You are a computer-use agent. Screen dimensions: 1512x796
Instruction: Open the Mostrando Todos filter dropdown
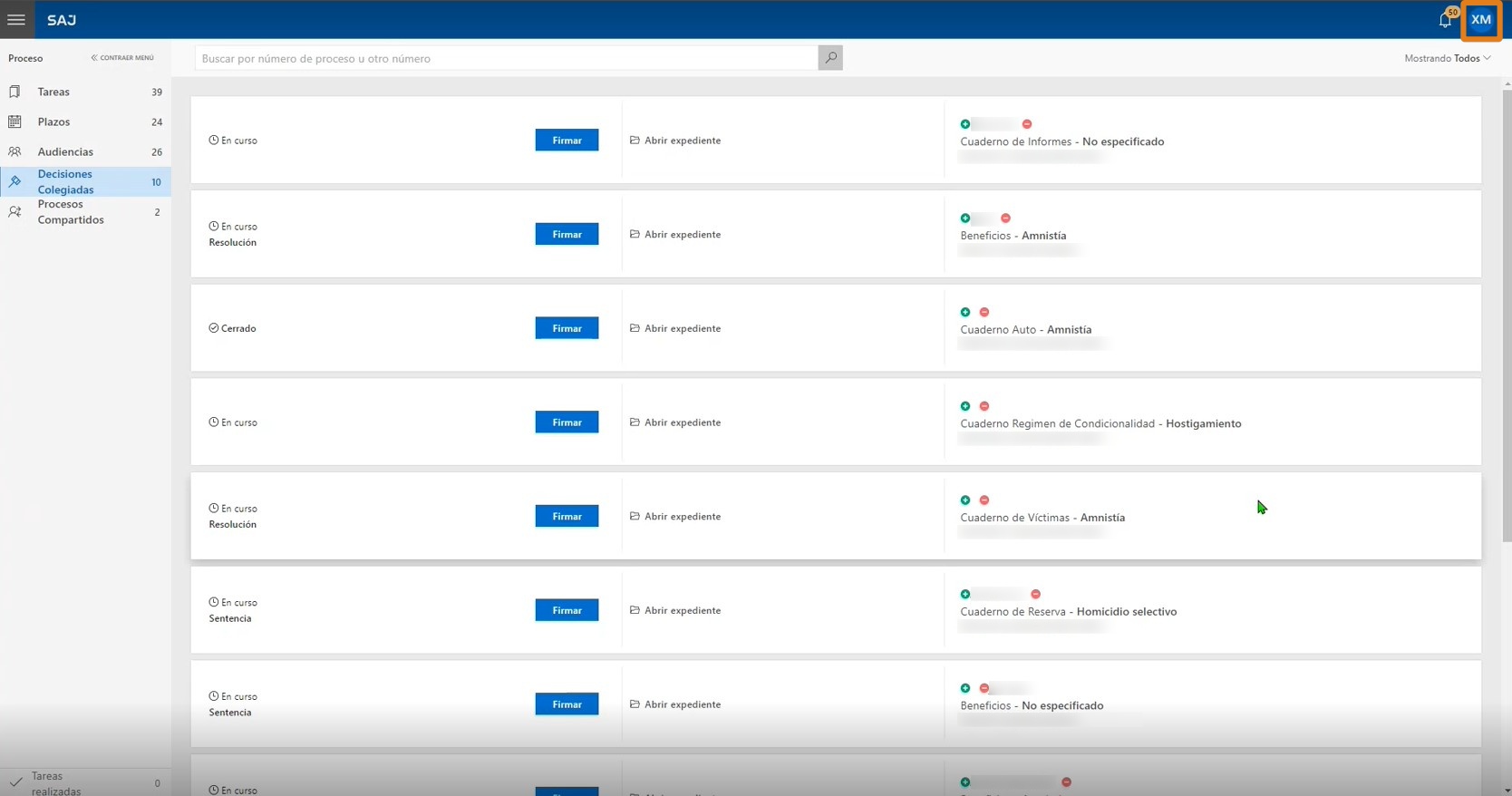click(x=1447, y=58)
